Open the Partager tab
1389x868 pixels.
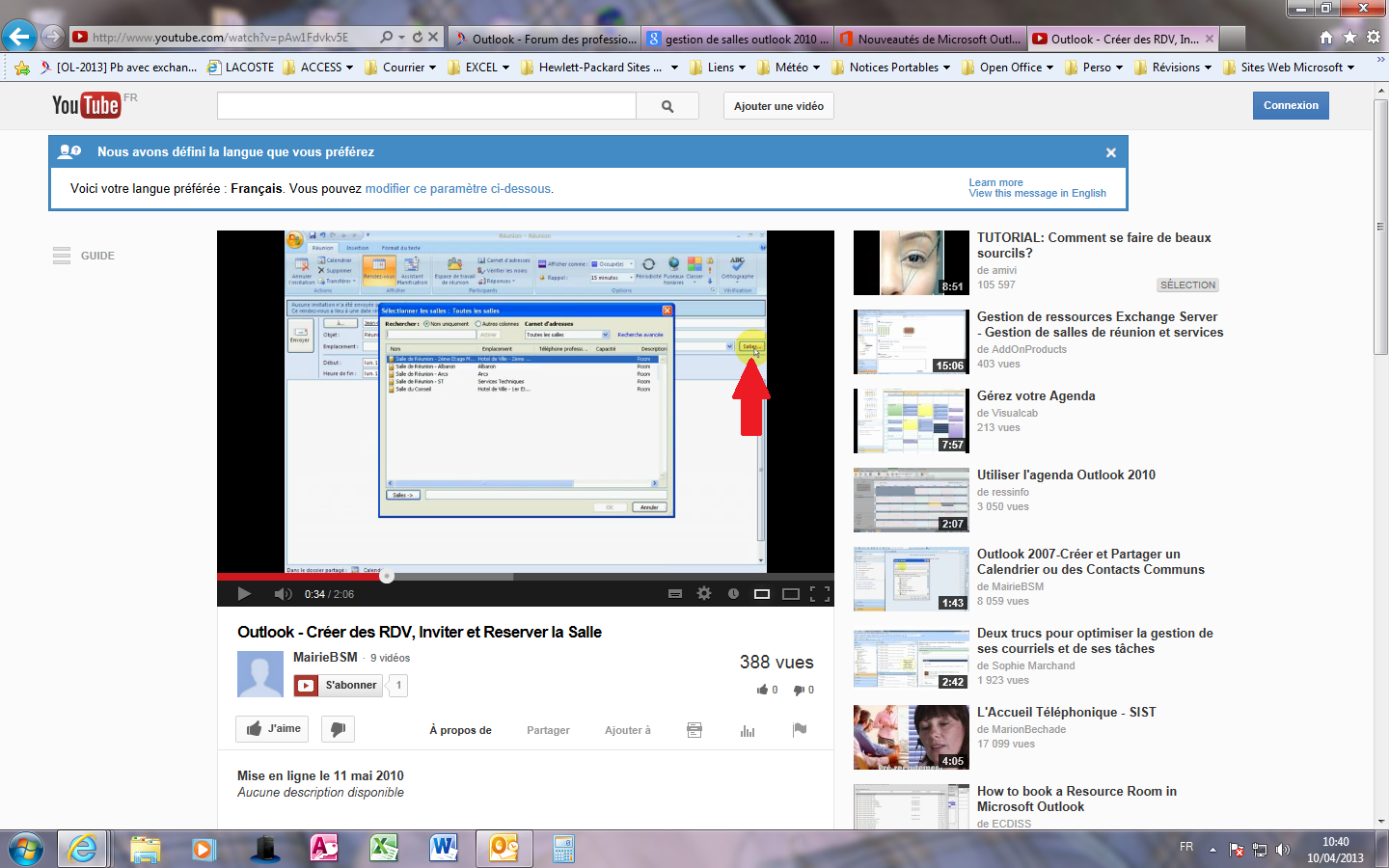coord(548,730)
